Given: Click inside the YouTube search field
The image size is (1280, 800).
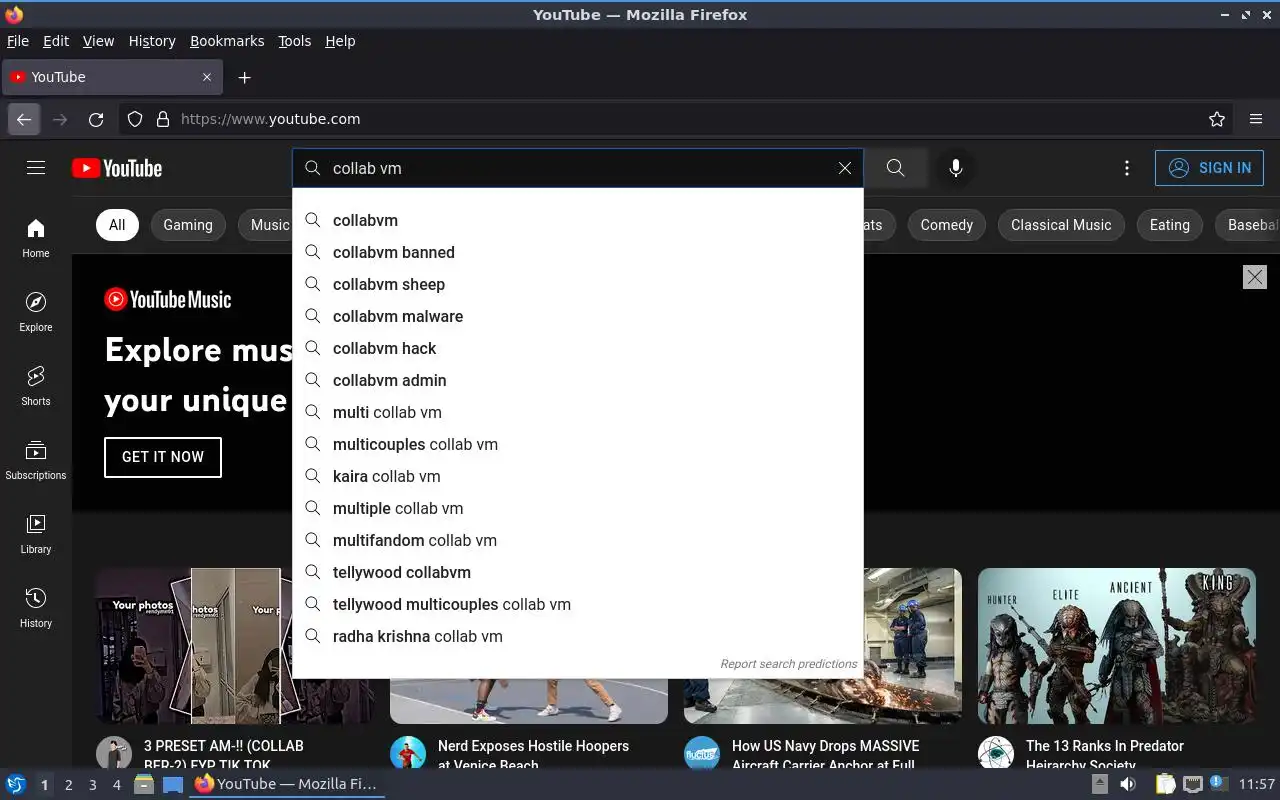Looking at the screenshot, I should pyautogui.click(x=580, y=168).
